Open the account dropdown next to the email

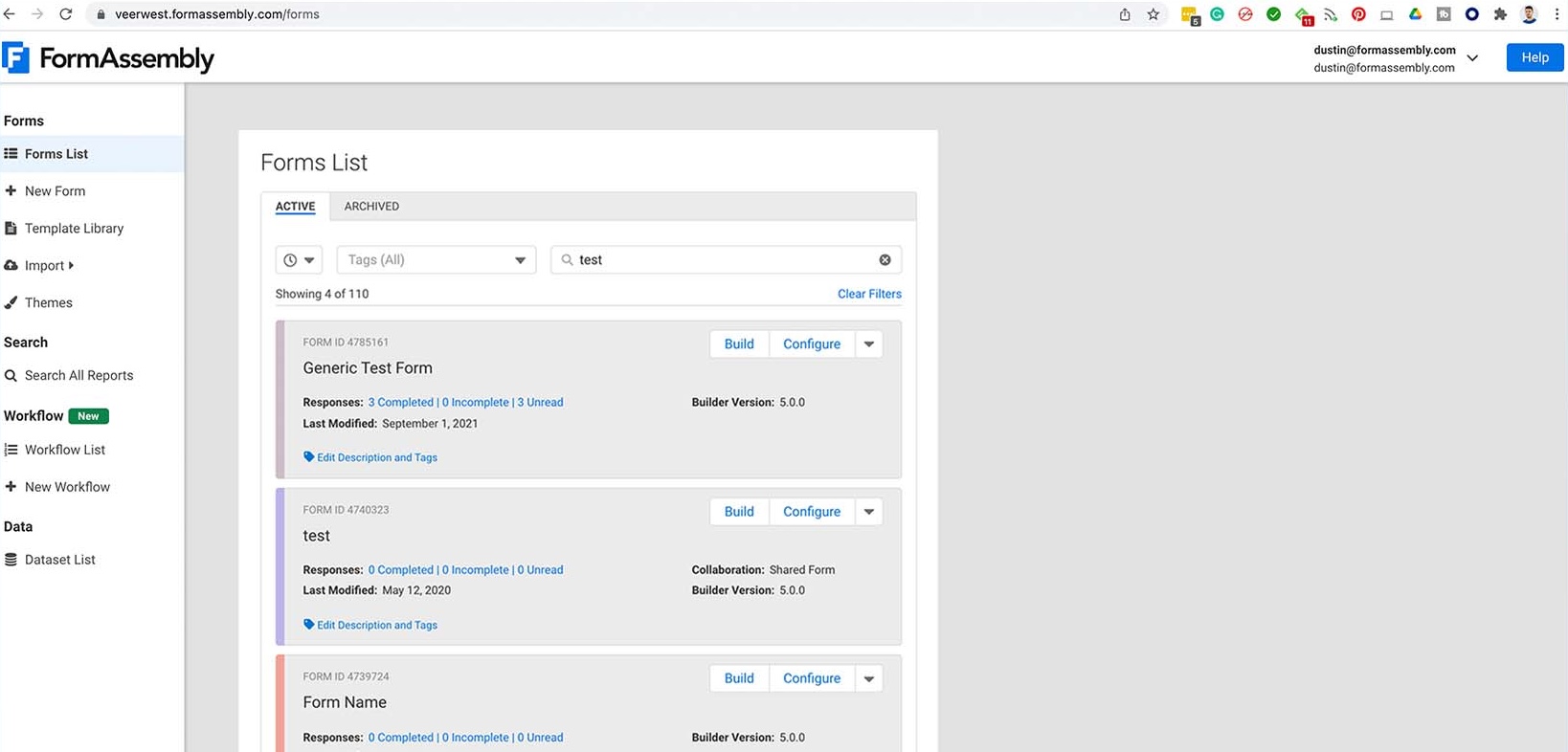[1472, 58]
